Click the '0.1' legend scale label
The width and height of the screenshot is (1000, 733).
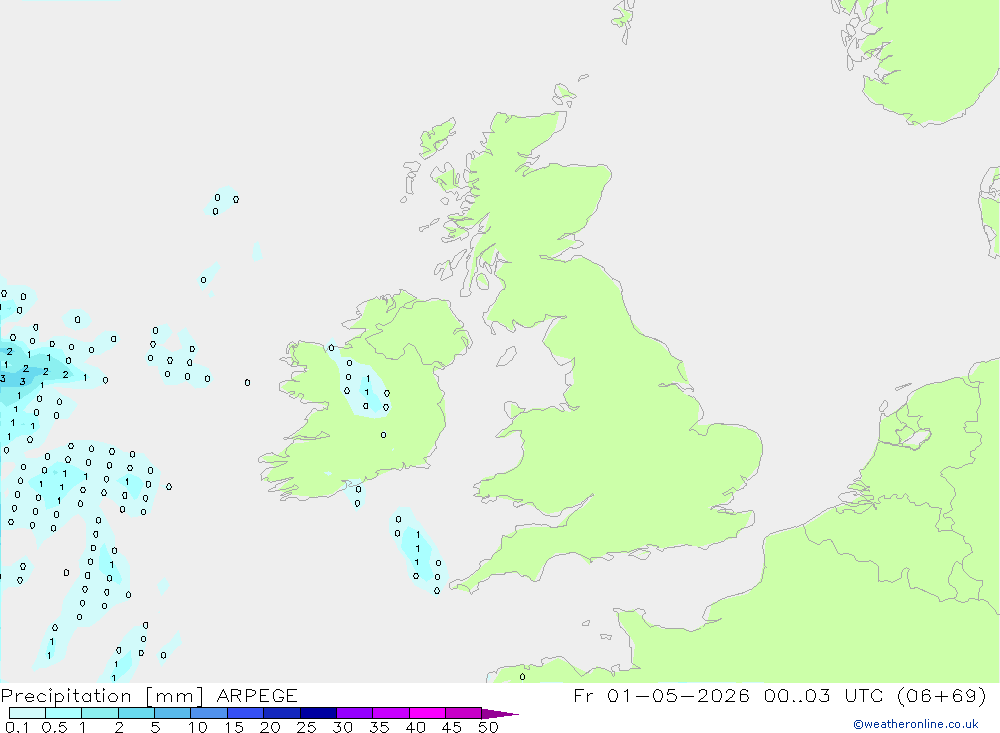click(x=17, y=727)
